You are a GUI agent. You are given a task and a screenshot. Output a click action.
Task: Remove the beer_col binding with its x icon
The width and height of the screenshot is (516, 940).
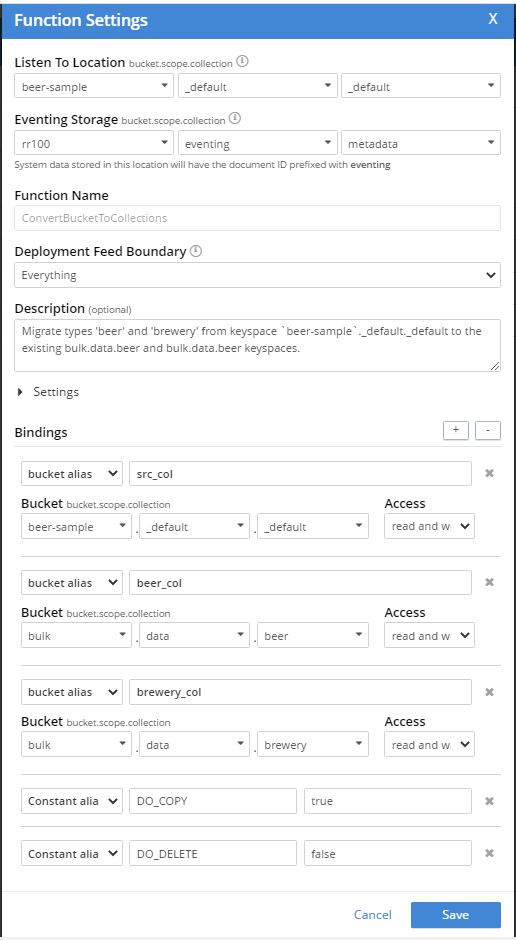pos(489,582)
